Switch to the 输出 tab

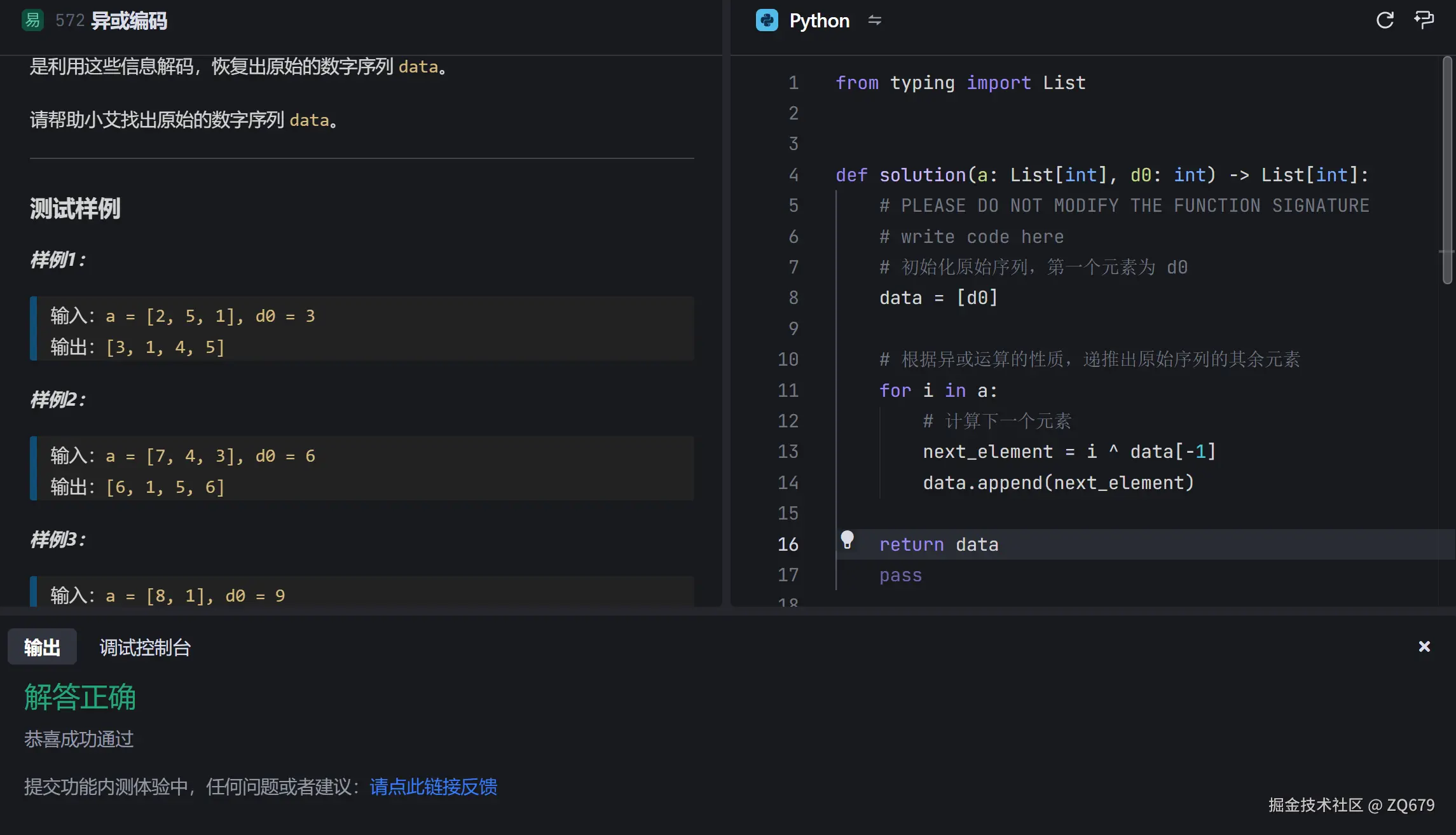tap(42, 647)
